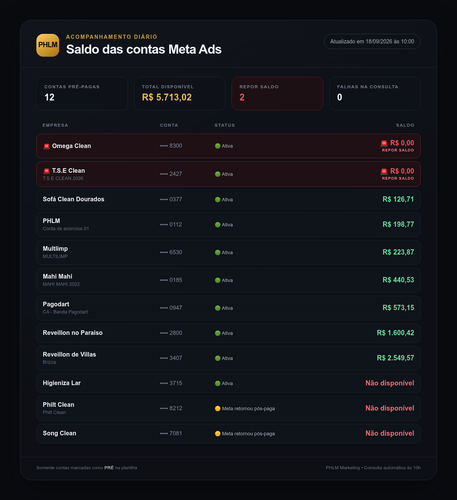The height and width of the screenshot is (500, 457).
Task: Click account number ending 2800
Action: 171,333
